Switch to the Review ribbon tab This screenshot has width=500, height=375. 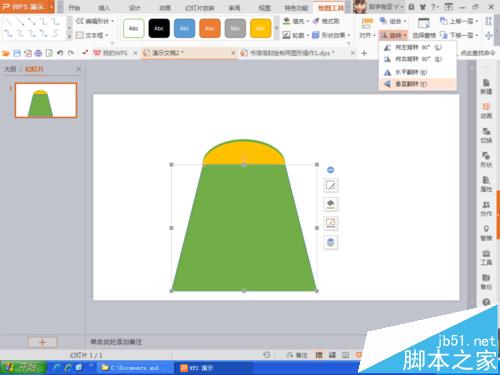click(x=234, y=8)
